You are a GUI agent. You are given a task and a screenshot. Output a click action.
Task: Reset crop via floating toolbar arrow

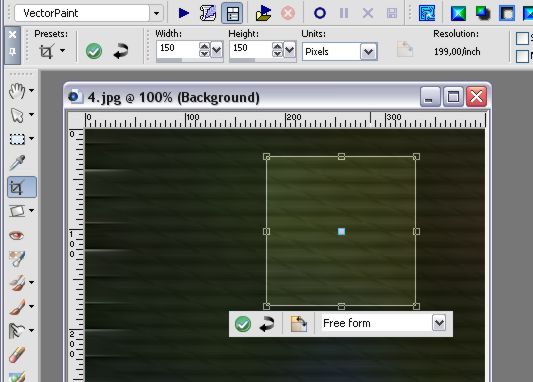267,324
